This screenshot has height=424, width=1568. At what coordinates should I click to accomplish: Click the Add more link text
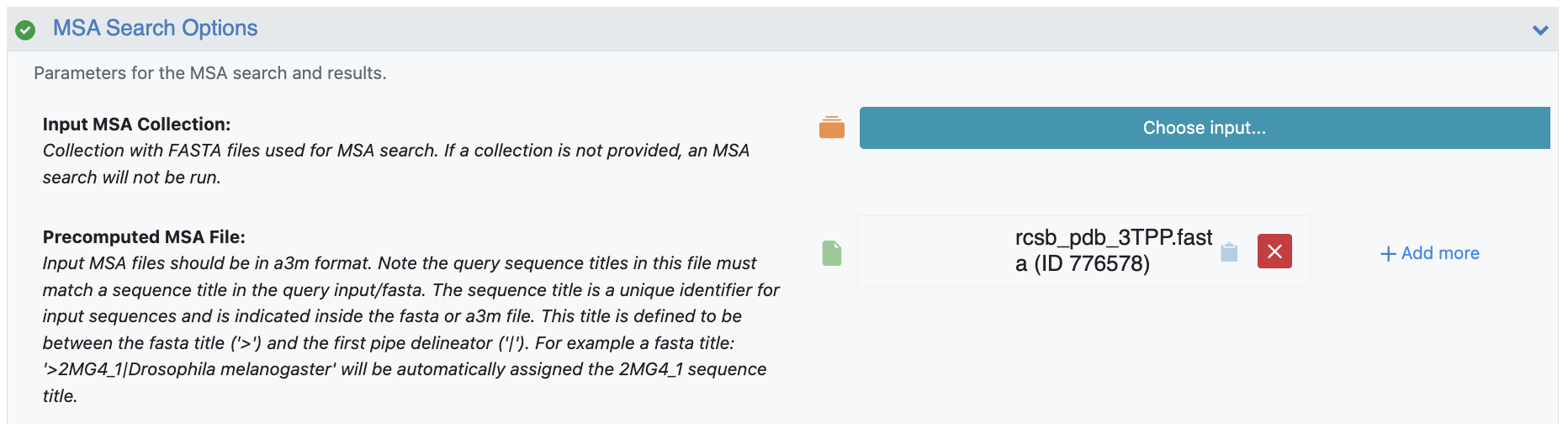[1439, 253]
